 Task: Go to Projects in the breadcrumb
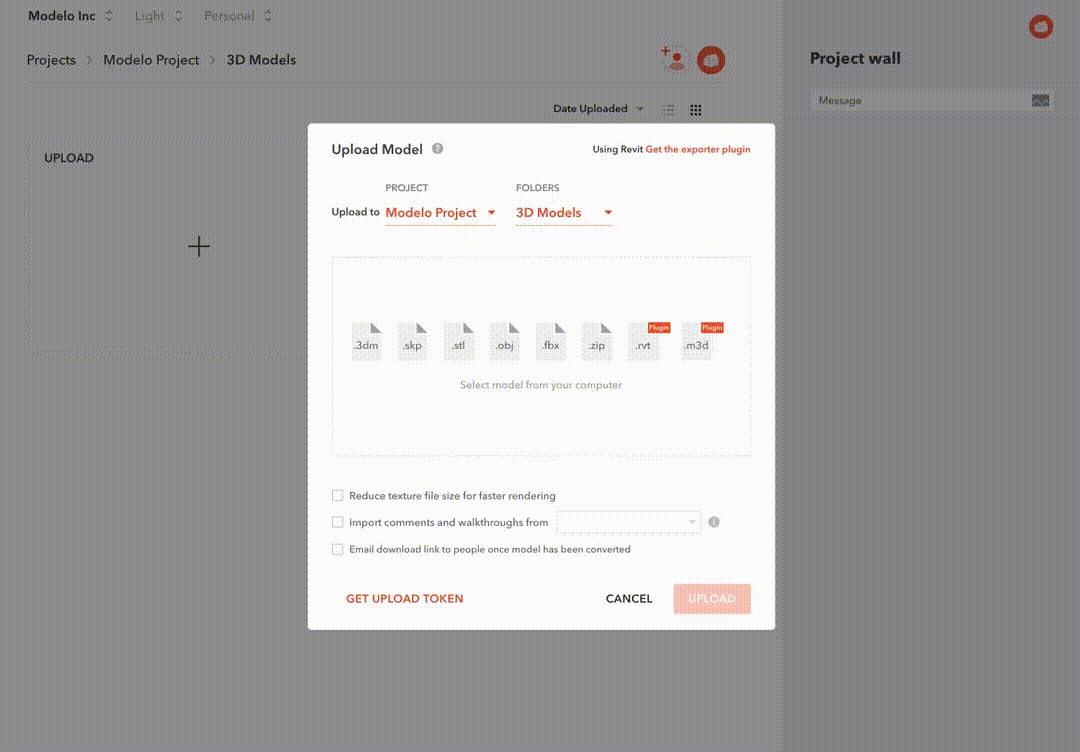(x=51, y=60)
